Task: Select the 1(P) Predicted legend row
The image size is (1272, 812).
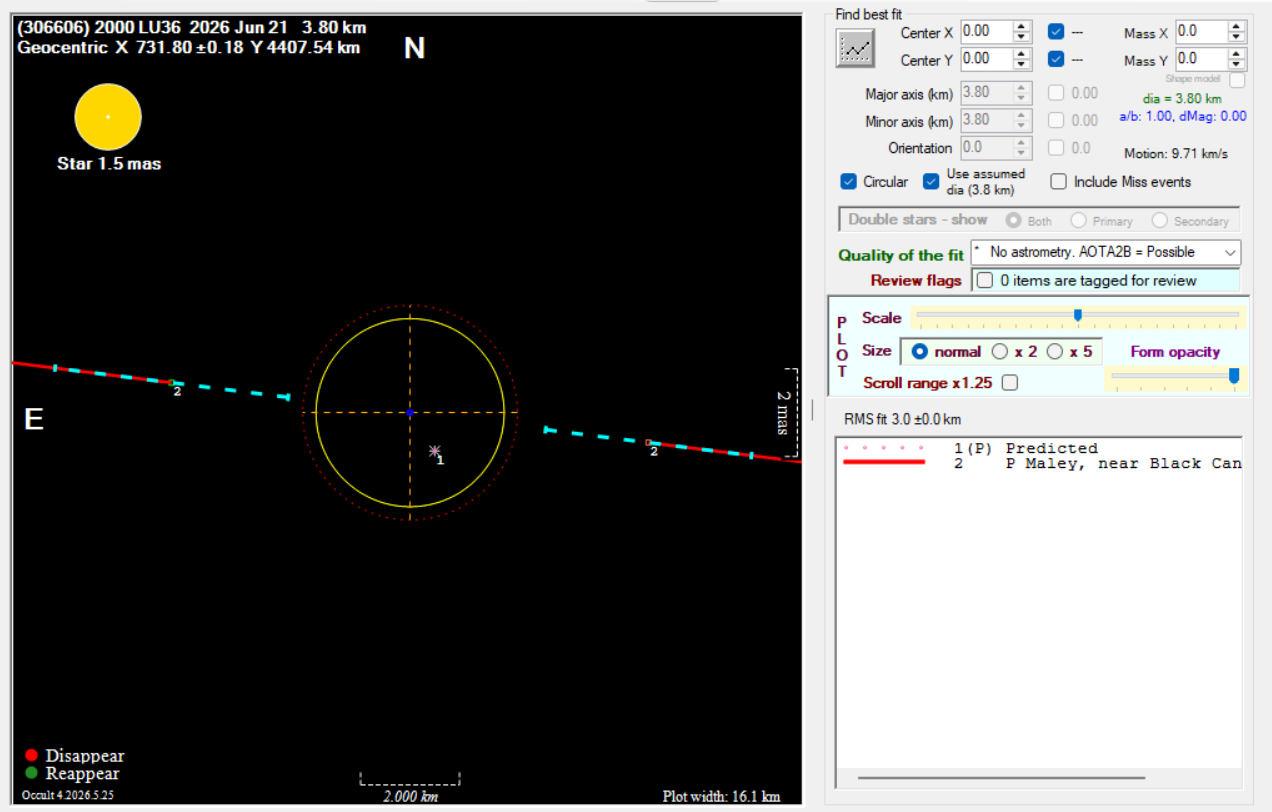Action: (x=1040, y=448)
